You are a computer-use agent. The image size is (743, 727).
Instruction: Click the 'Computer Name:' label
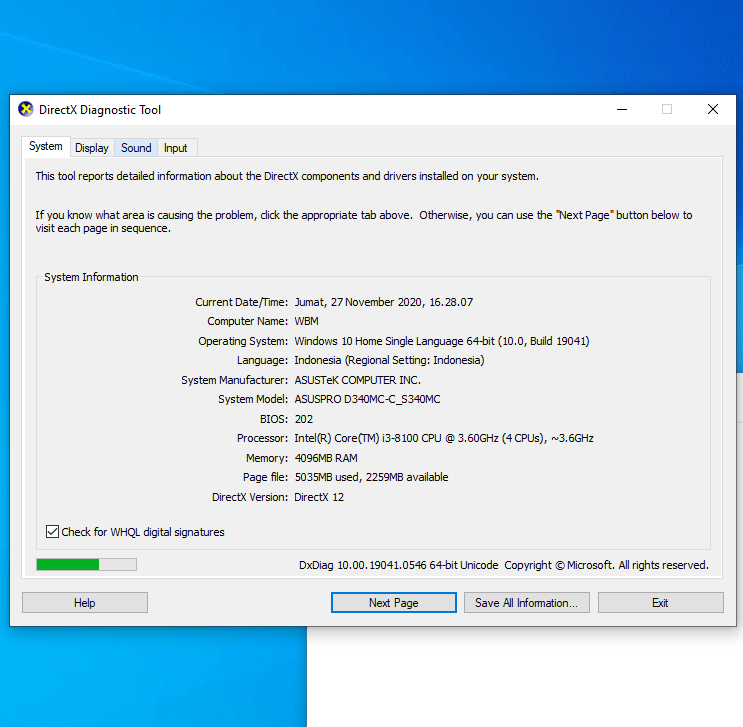pyautogui.click(x=247, y=321)
